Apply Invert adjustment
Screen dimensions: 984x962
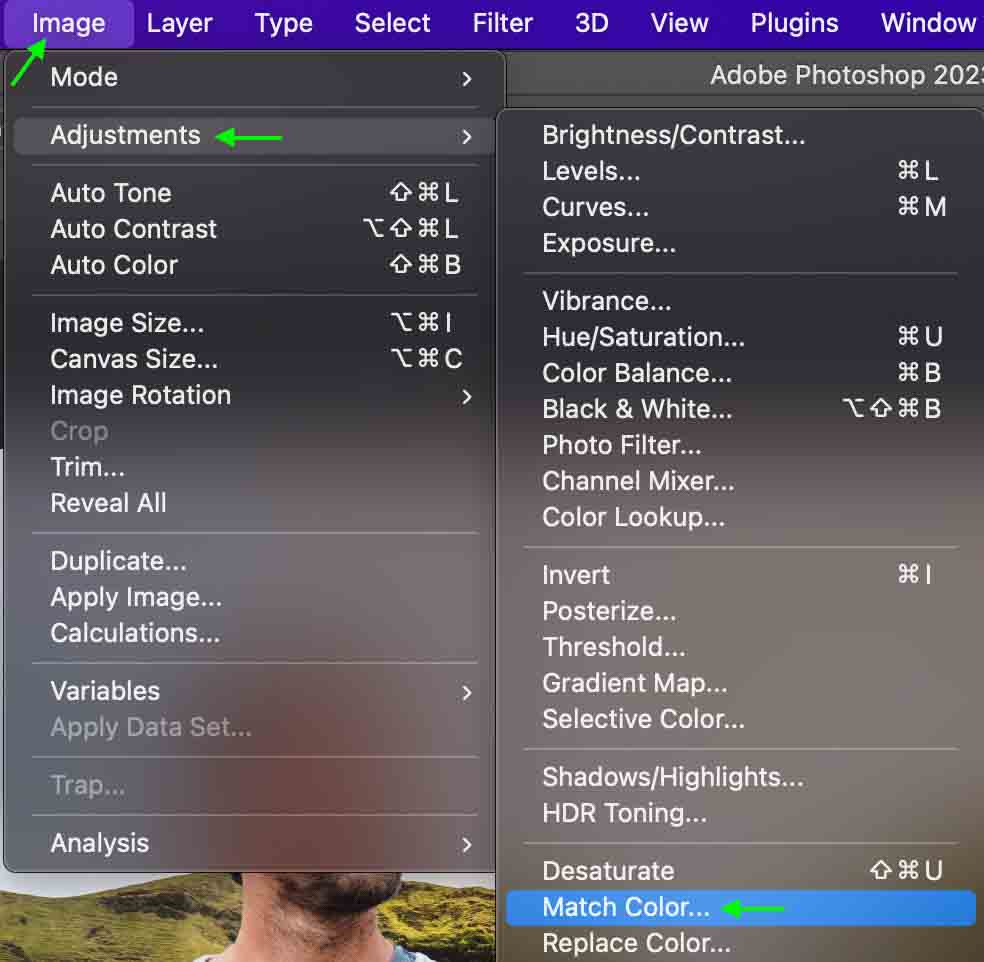click(x=741, y=575)
